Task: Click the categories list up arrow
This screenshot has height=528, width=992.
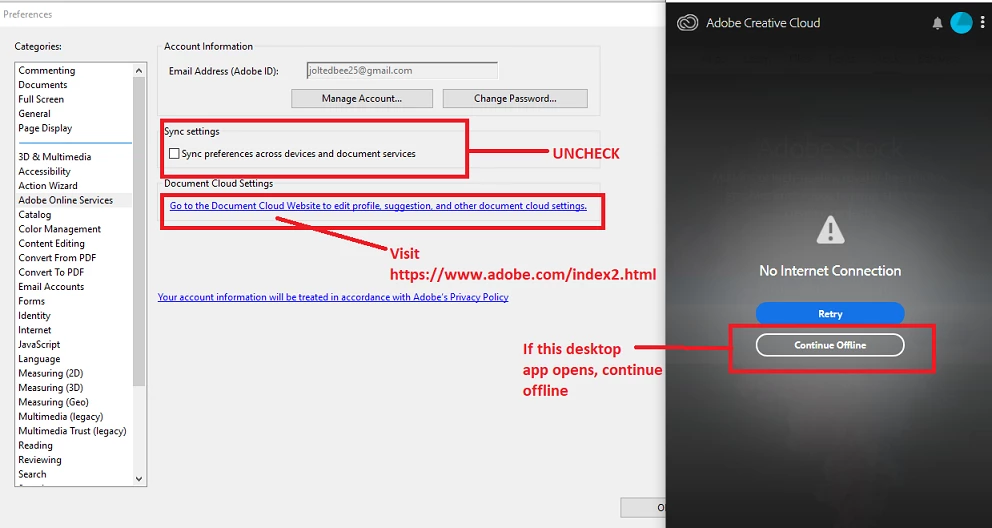Action: [x=139, y=70]
